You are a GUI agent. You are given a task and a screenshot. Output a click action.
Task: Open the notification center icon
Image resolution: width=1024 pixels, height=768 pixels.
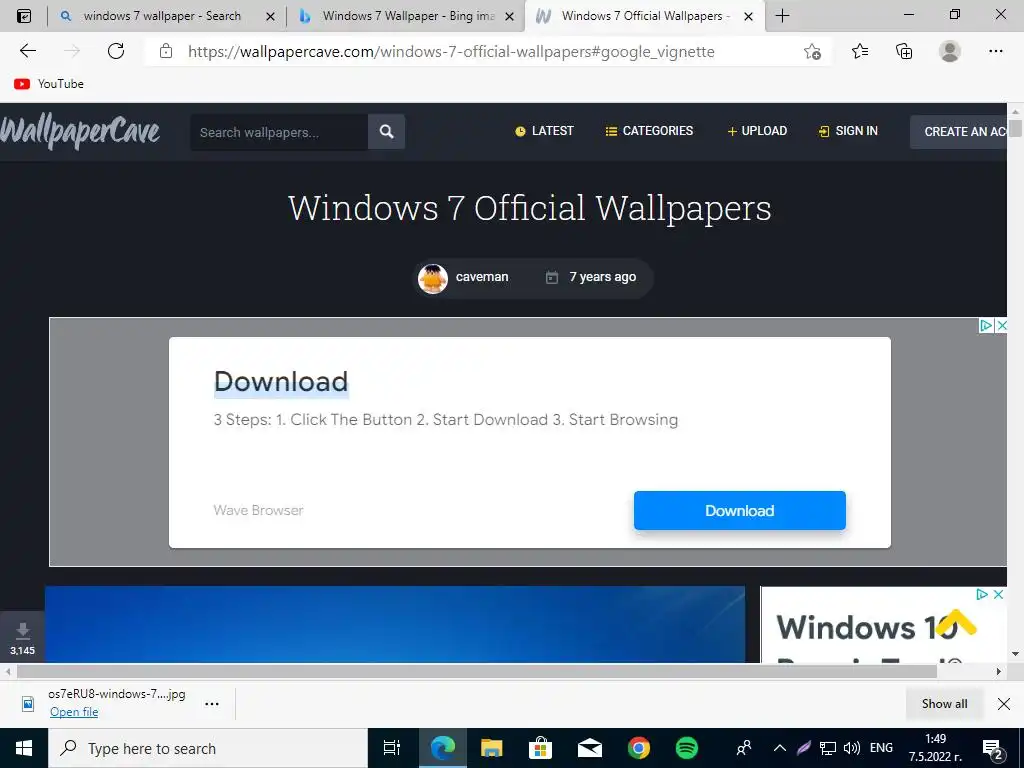pos(993,749)
